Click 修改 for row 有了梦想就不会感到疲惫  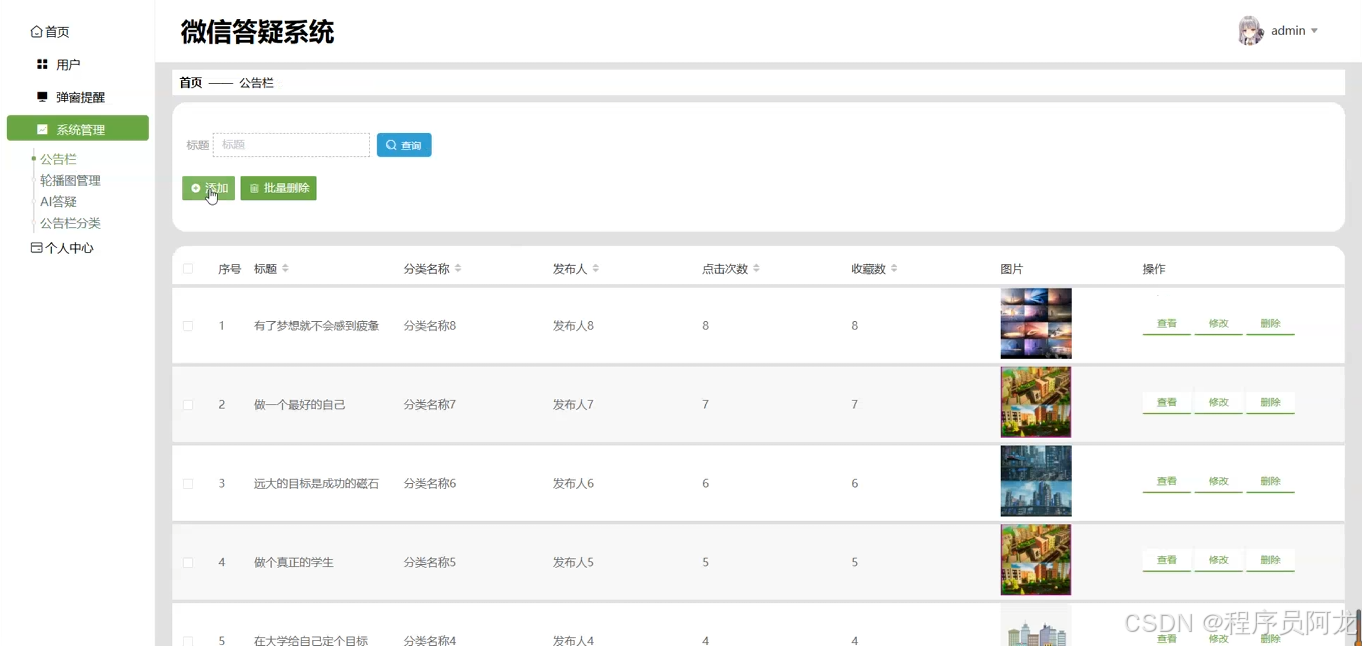pyautogui.click(x=1218, y=324)
